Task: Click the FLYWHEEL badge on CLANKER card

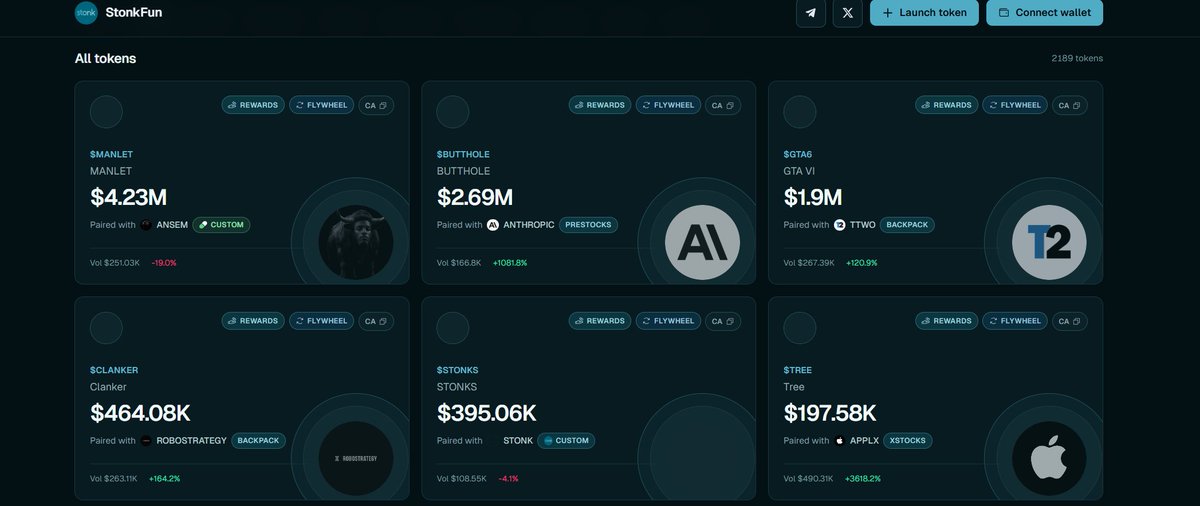Action: 322,321
